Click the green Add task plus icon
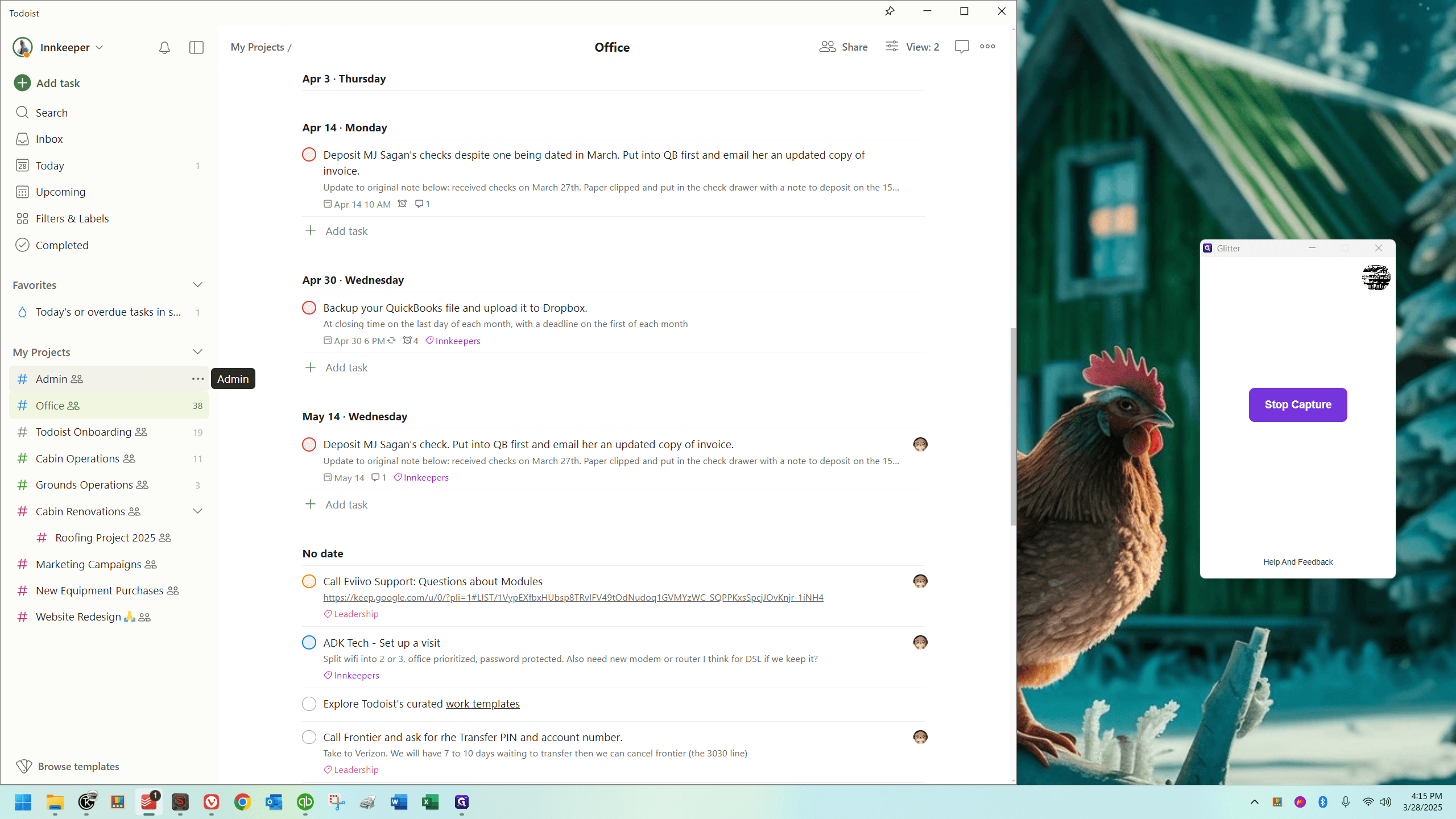 [x=22, y=83]
